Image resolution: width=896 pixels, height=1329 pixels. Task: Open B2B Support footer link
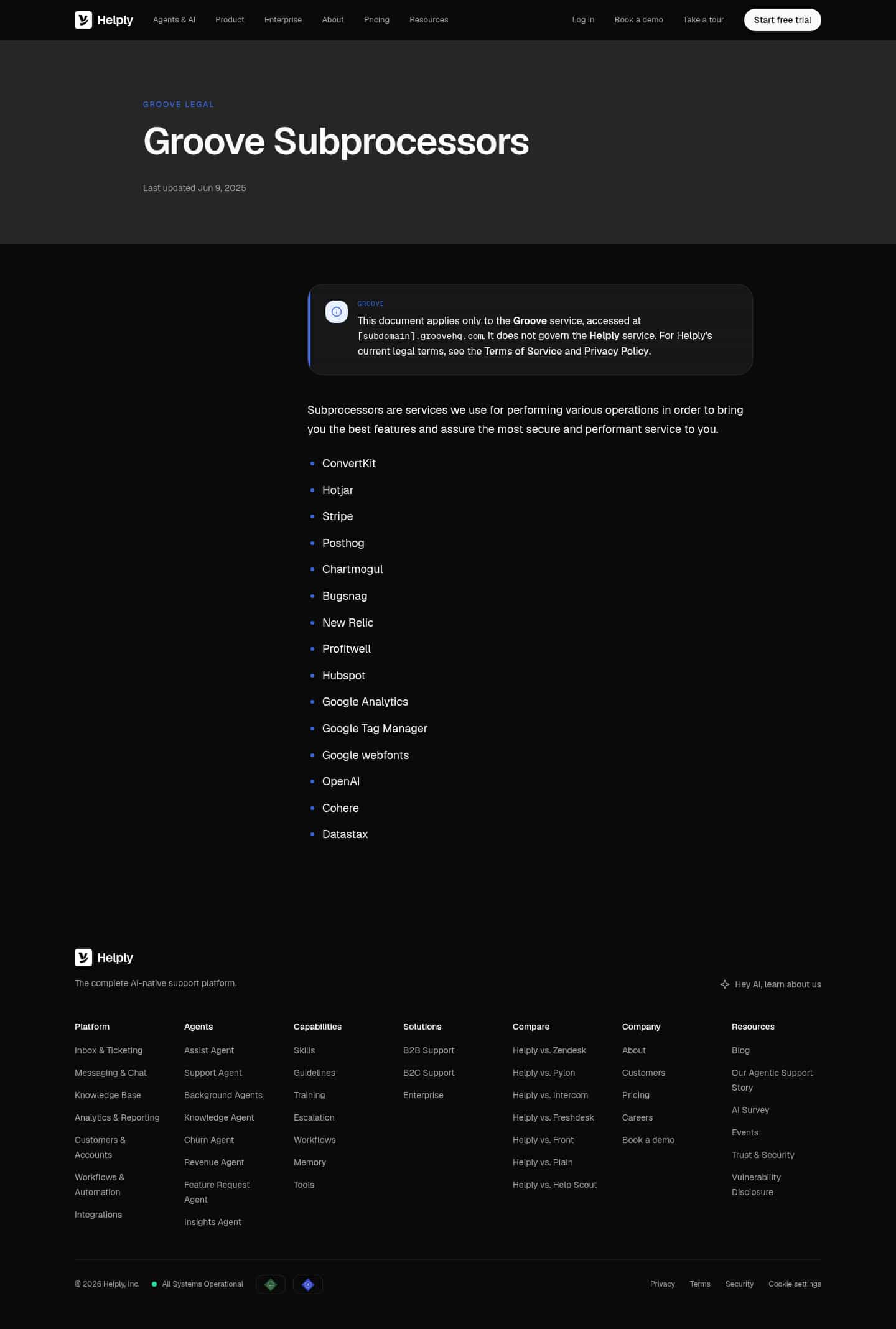tap(429, 1050)
